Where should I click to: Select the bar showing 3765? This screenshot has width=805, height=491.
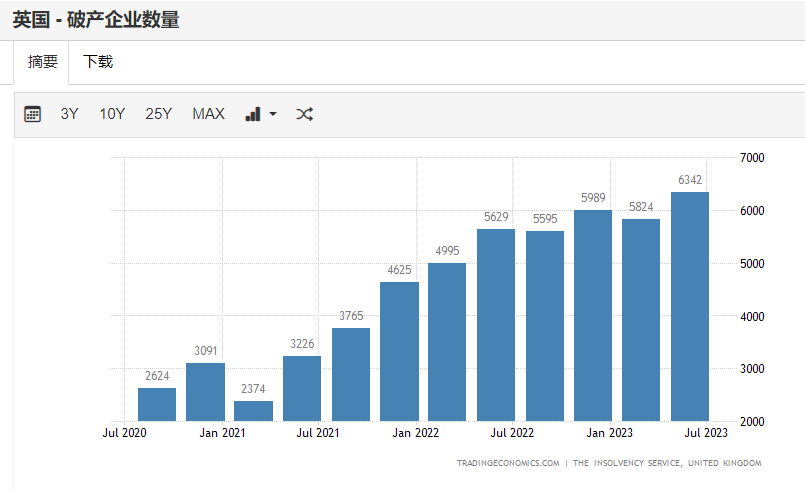pyautogui.click(x=351, y=374)
